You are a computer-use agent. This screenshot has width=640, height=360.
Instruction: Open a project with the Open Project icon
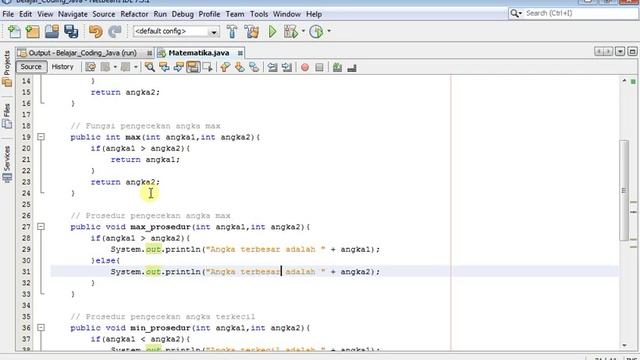52,31
